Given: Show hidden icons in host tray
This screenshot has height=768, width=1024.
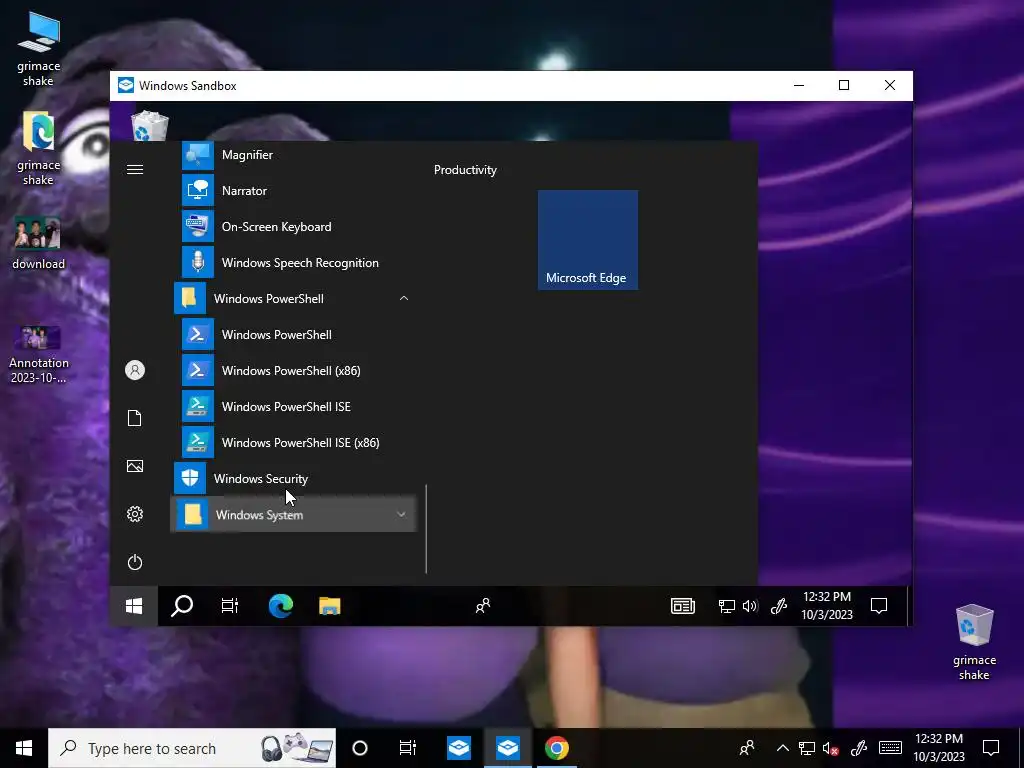Looking at the screenshot, I should coord(782,748).
